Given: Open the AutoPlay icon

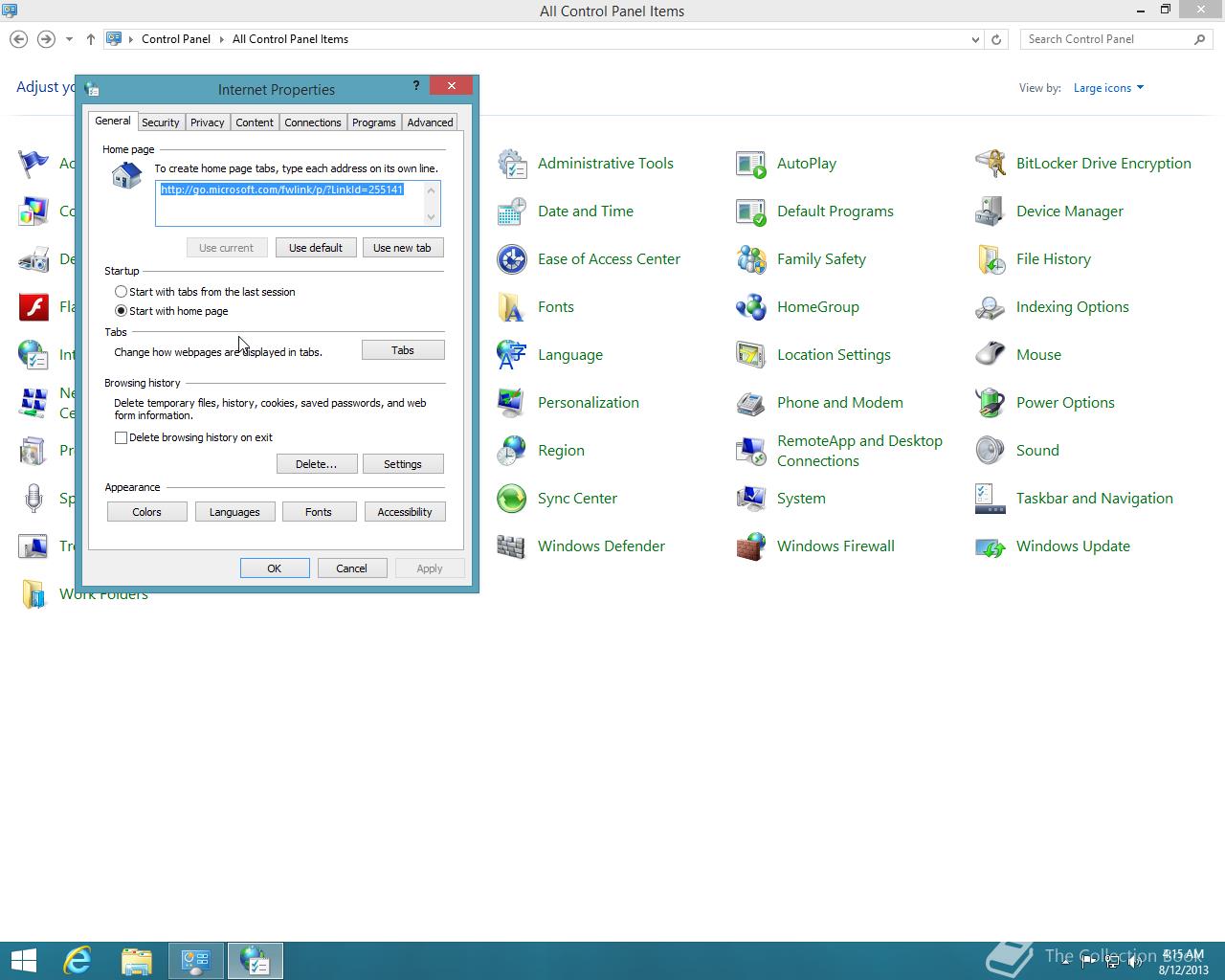Looking at the screenshot, I should 751,164.
